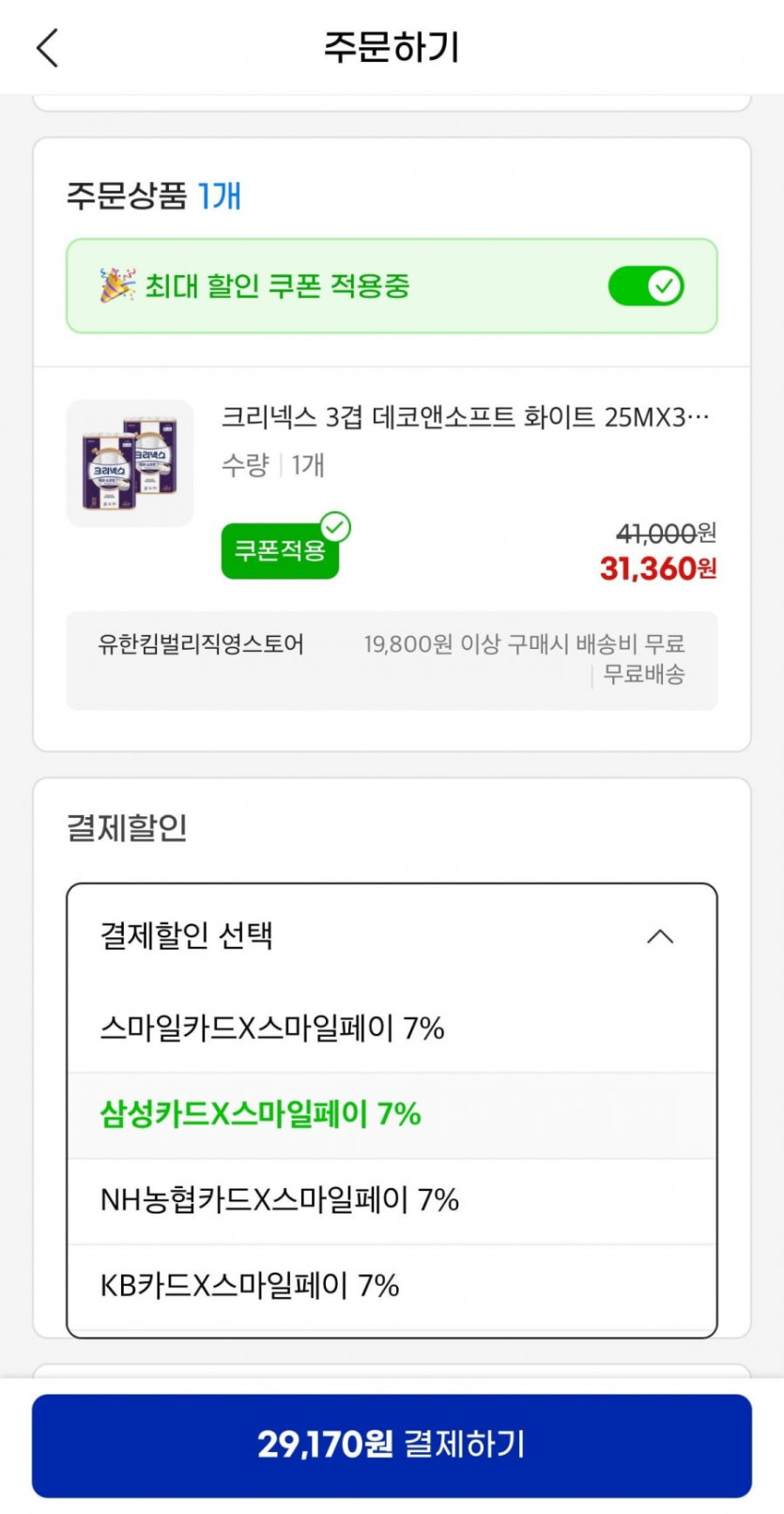This screenshot has height=1514, width=784.
Task: Tap the 최대 할인 쿠폰 적용중 label
Action: 277,286
